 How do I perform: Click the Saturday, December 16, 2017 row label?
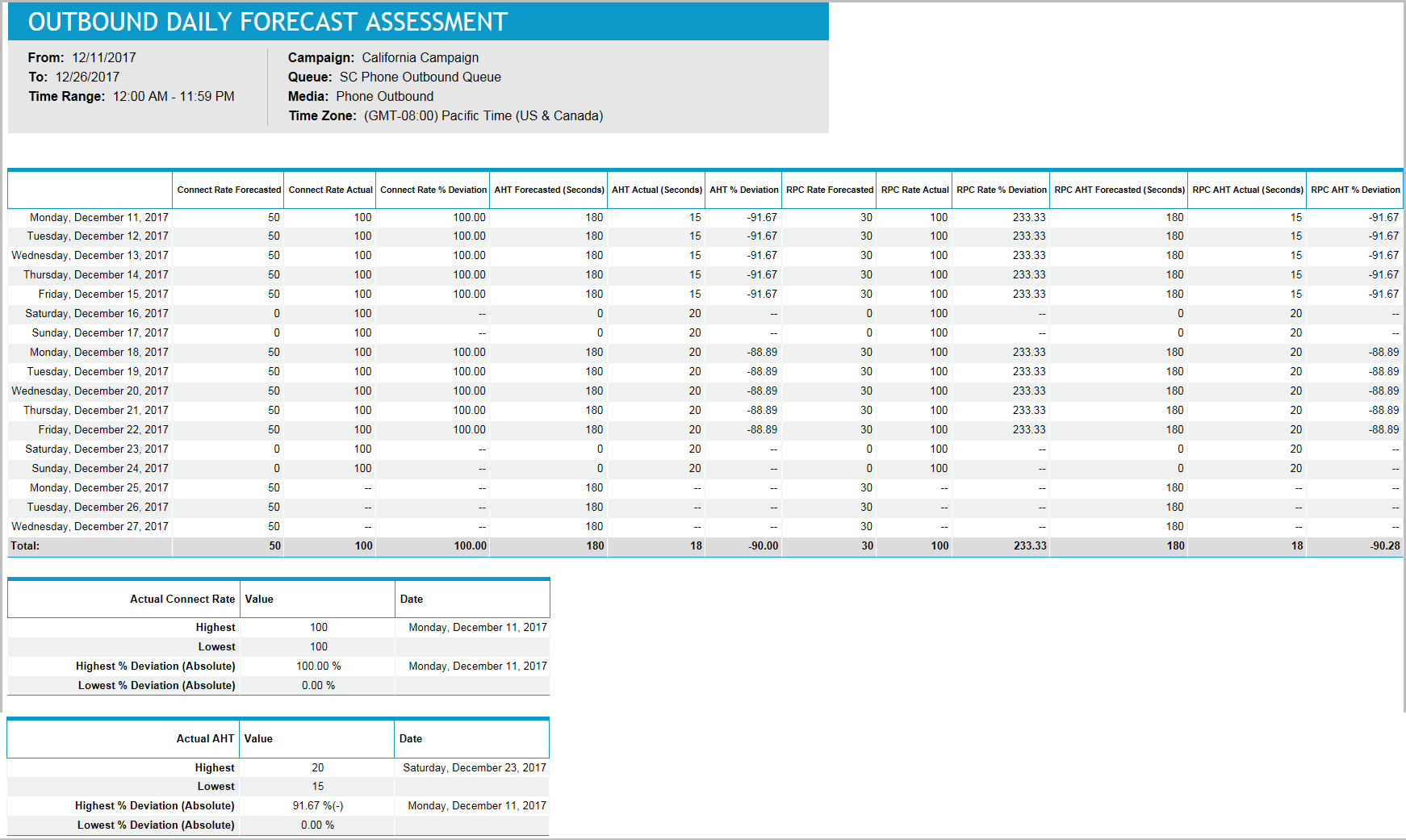pos(98,313)
